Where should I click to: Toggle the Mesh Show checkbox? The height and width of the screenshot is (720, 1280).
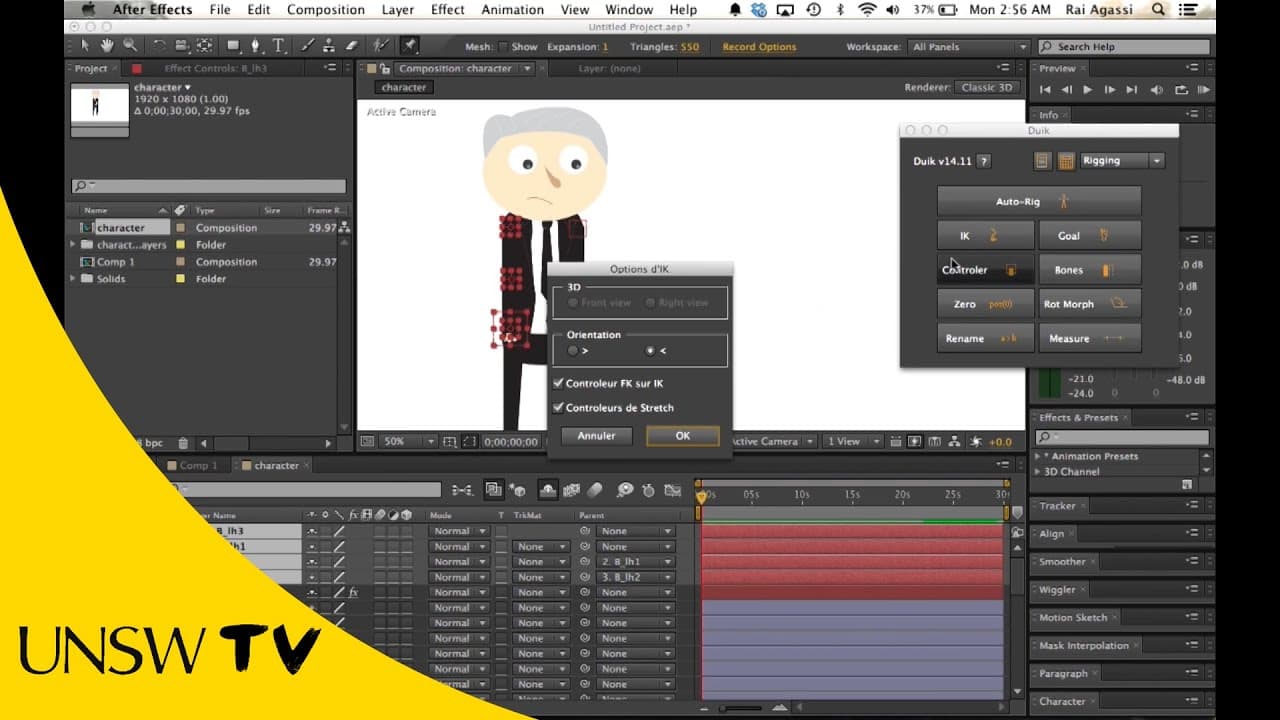(504, 47)
